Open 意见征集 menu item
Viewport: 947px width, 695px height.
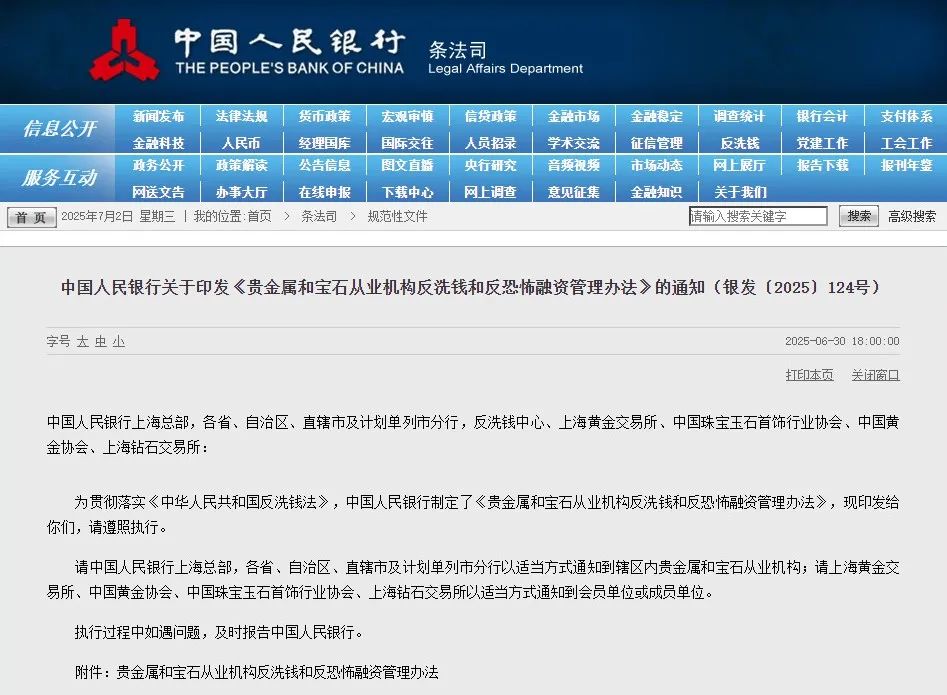[573, 192]
